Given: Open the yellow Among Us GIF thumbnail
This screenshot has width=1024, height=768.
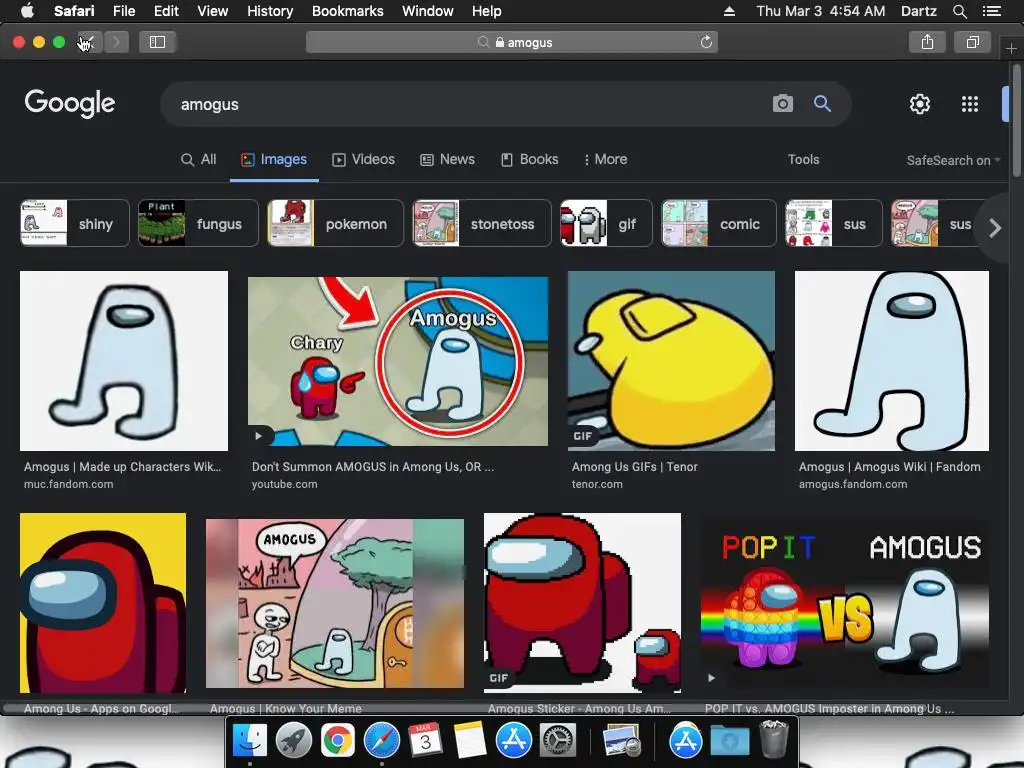Looking at the screenshot, I should (x=671, y=360).
